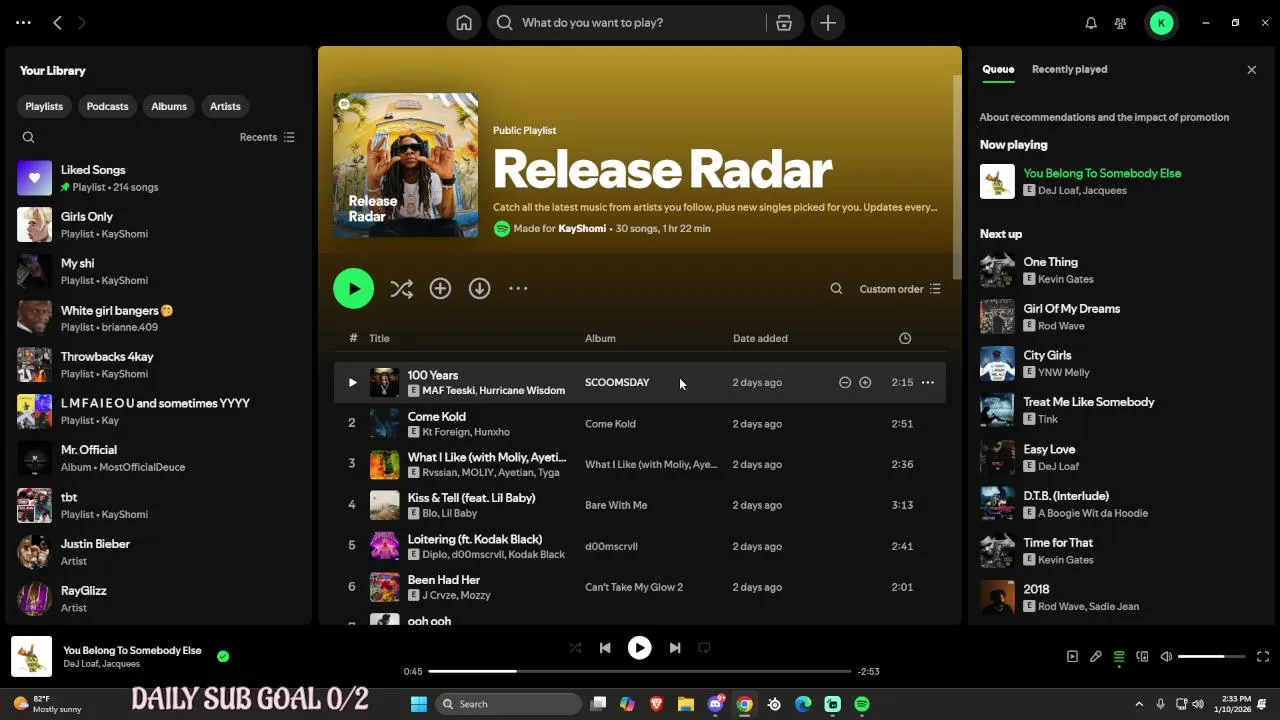Hide 100 Years with the minus icon
Image resolution: width=1280 pixels, height=720 pixels.
point(845,382)
